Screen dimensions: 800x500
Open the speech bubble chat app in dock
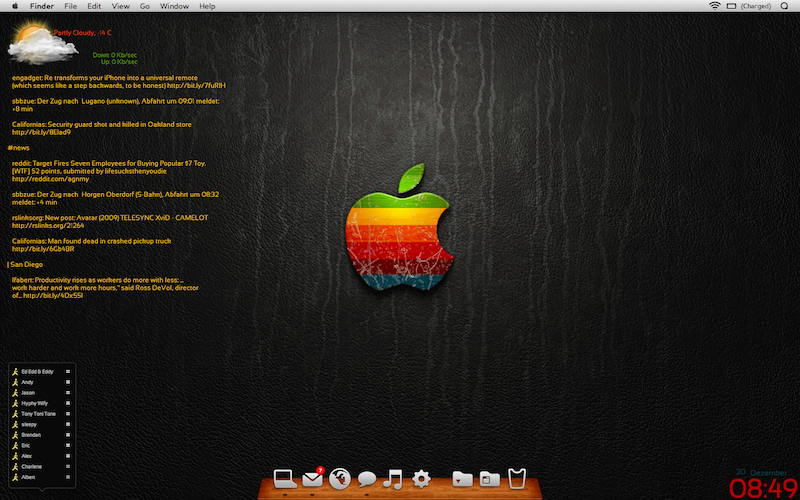point(367,479)
